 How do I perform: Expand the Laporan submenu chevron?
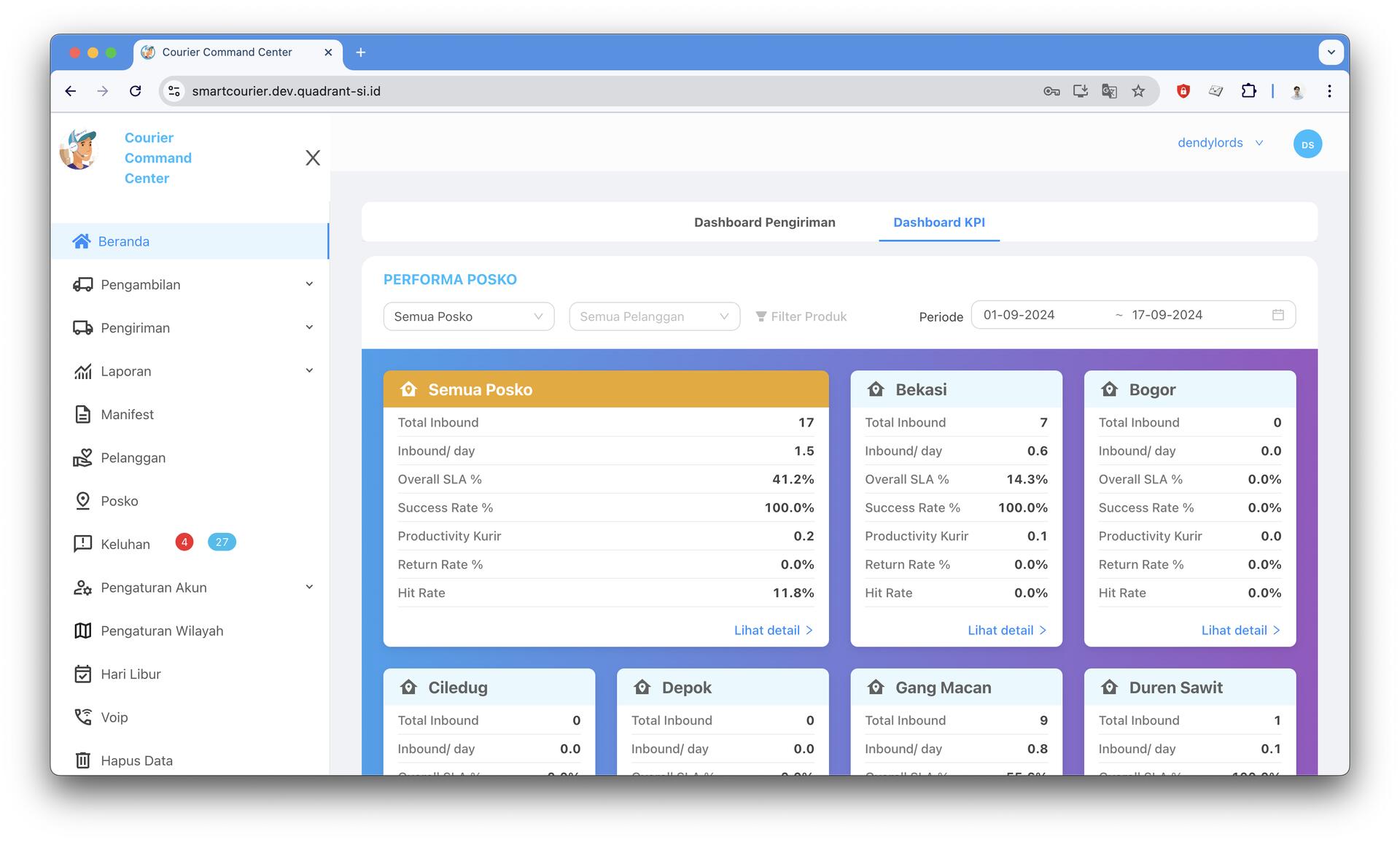(x=309, y=371)
